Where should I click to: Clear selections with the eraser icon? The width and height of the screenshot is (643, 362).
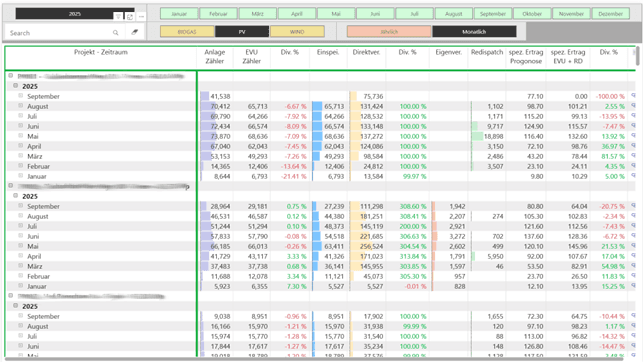click(135, 32)
